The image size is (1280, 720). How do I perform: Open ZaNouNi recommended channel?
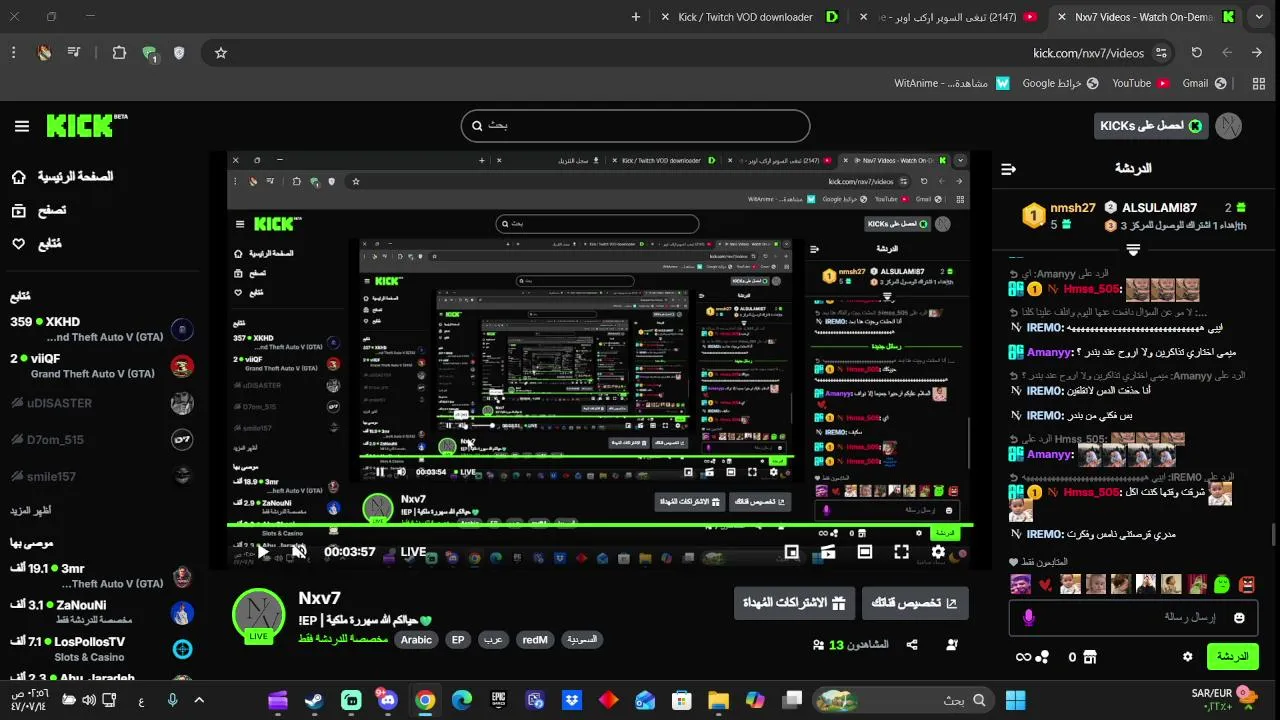[100, 612]
